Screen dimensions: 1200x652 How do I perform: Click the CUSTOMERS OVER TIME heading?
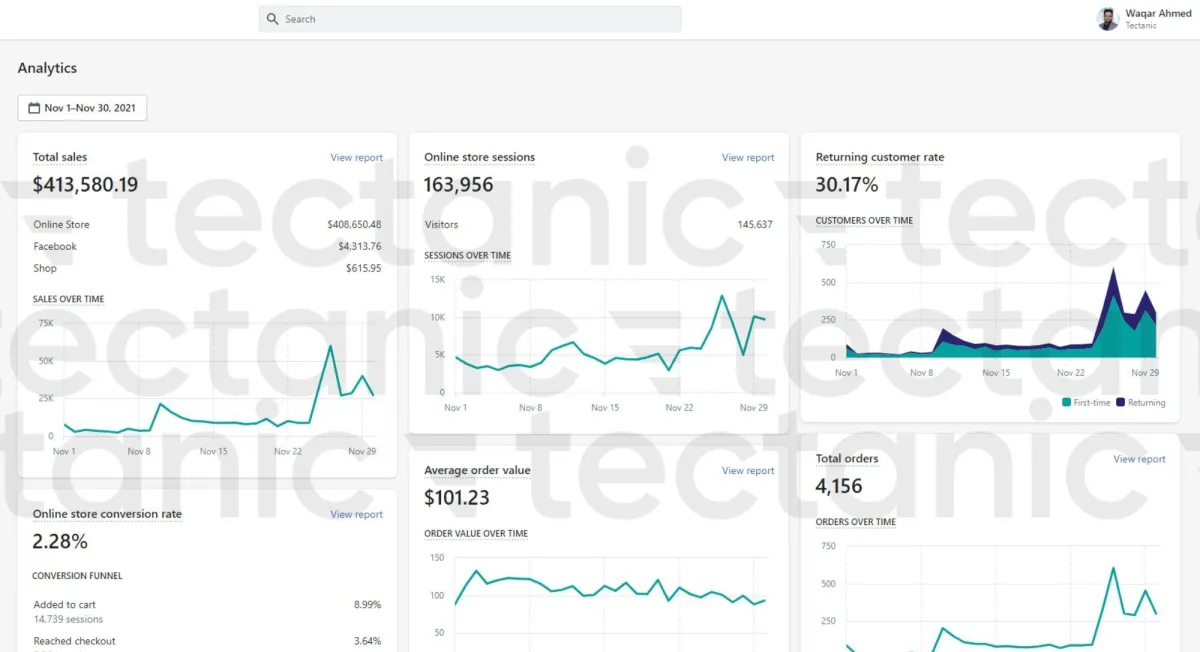tap(864, 220)
